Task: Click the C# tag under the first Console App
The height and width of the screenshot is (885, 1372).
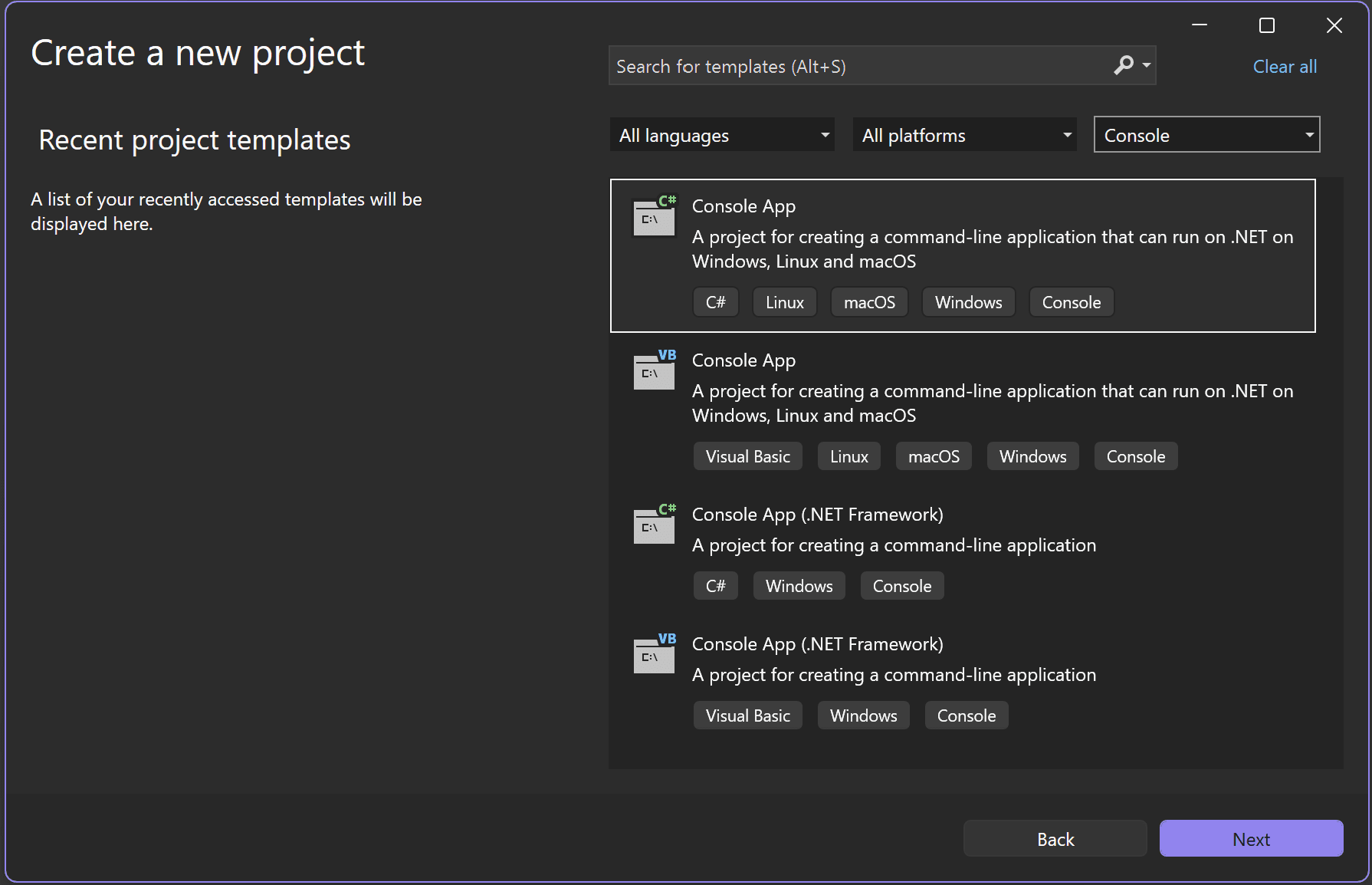Action: click(715, 301)
